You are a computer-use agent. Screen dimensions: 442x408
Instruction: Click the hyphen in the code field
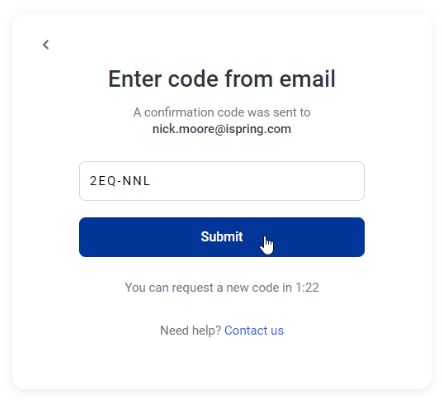119,182
